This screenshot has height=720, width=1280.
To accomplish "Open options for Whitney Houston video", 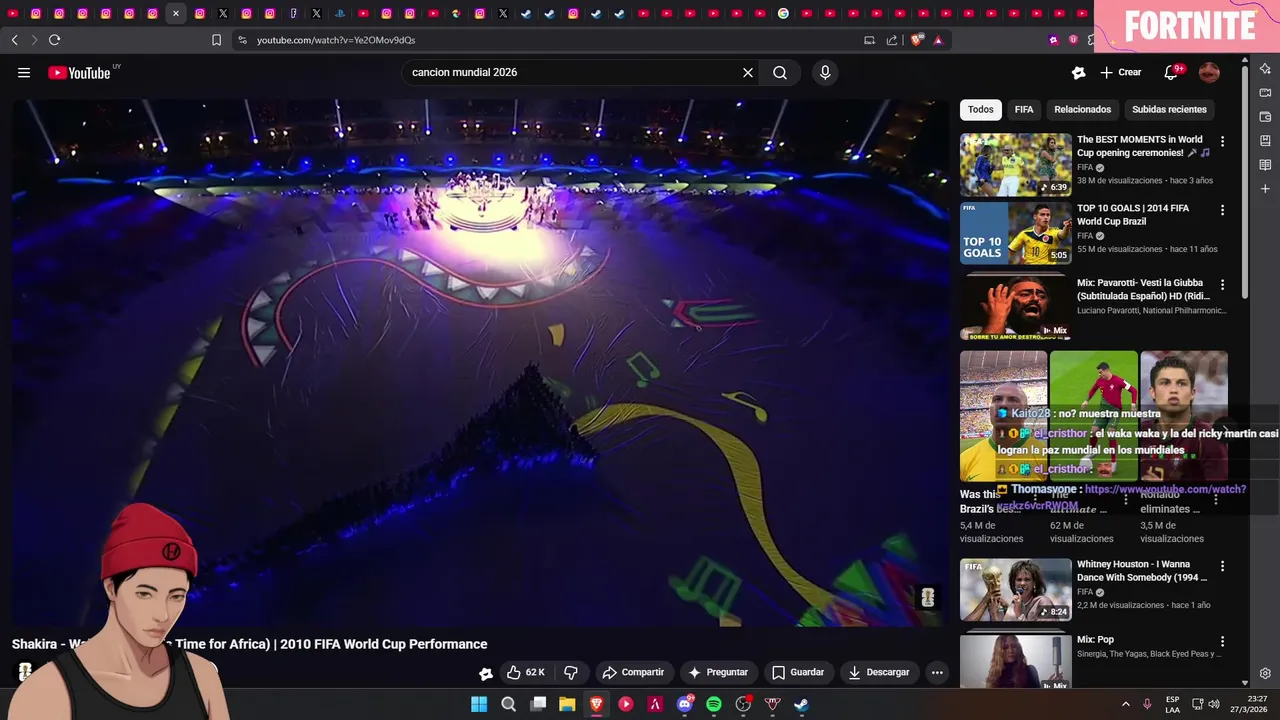I will pyautogui.click(x=1222, y=566).
